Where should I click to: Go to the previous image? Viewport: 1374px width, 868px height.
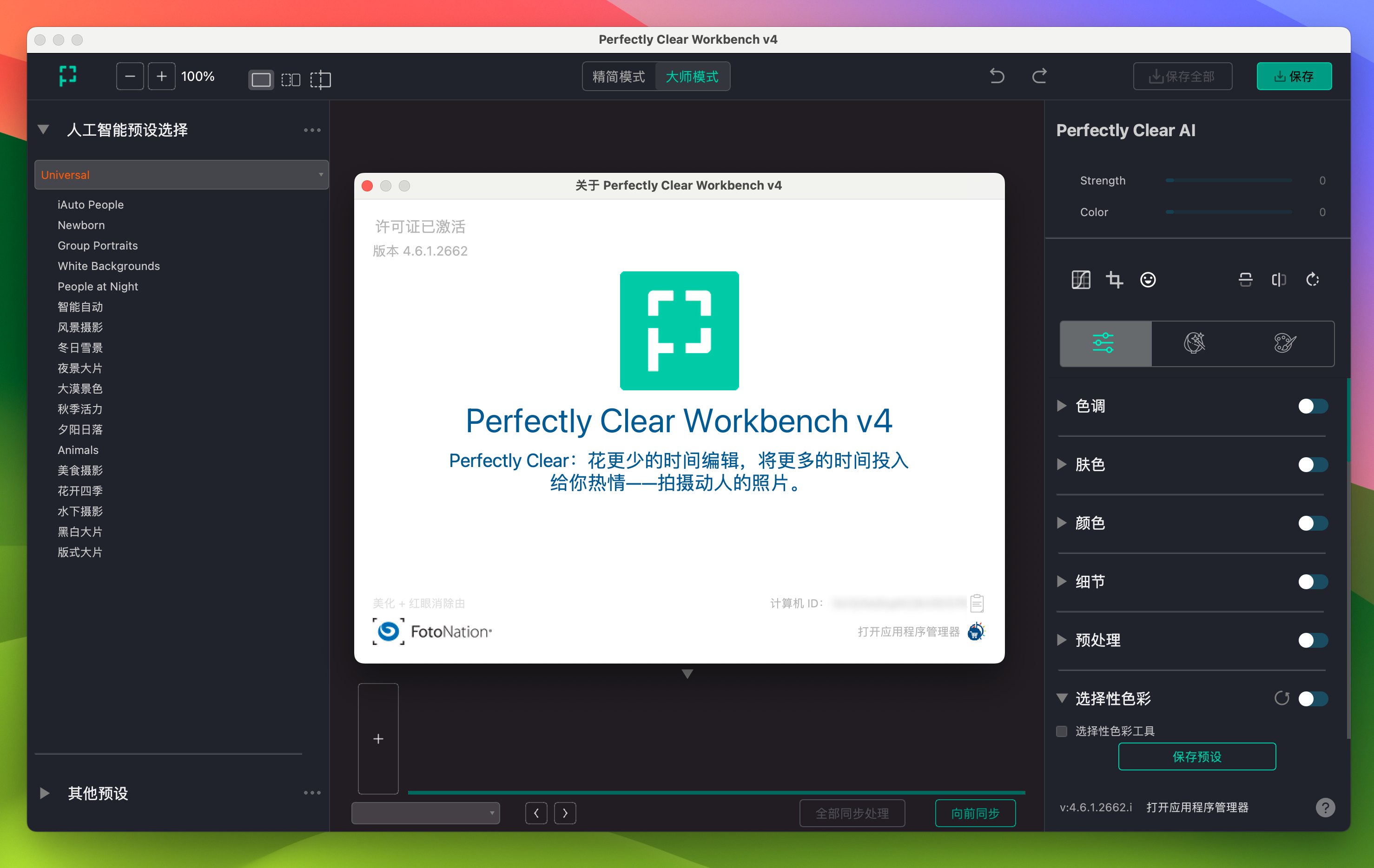tap(536, 813)
